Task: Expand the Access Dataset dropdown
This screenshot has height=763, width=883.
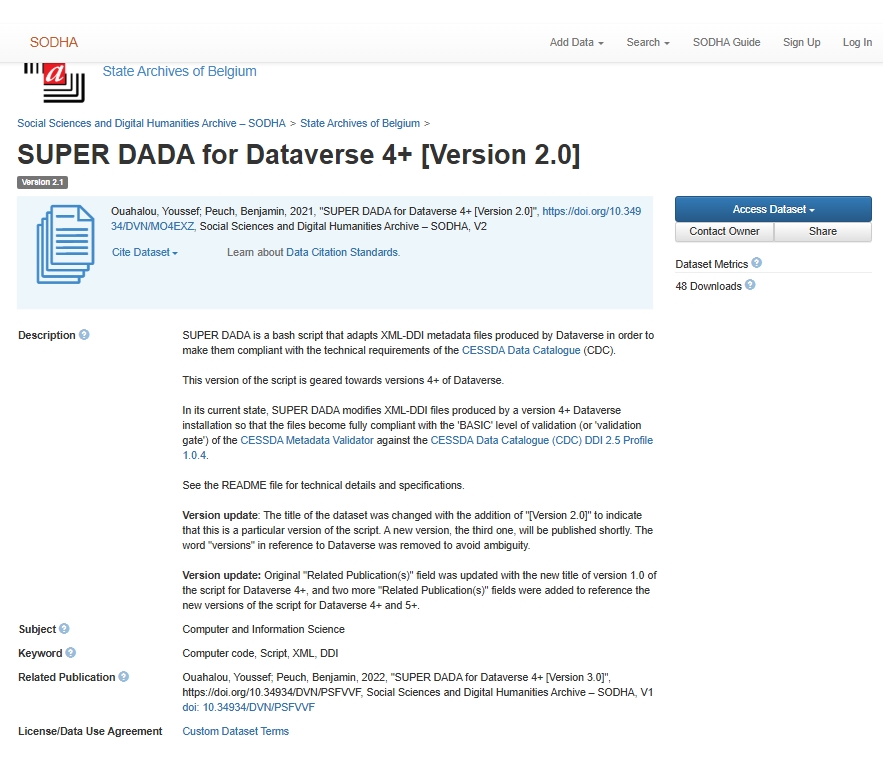Action: 773,209
